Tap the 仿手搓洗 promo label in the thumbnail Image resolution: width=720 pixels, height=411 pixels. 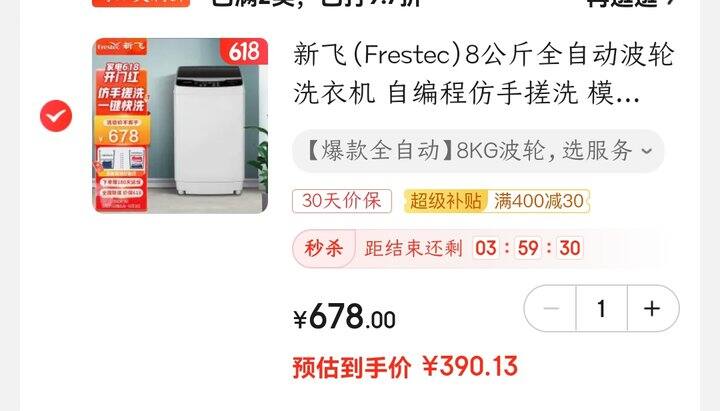point(121,93)
